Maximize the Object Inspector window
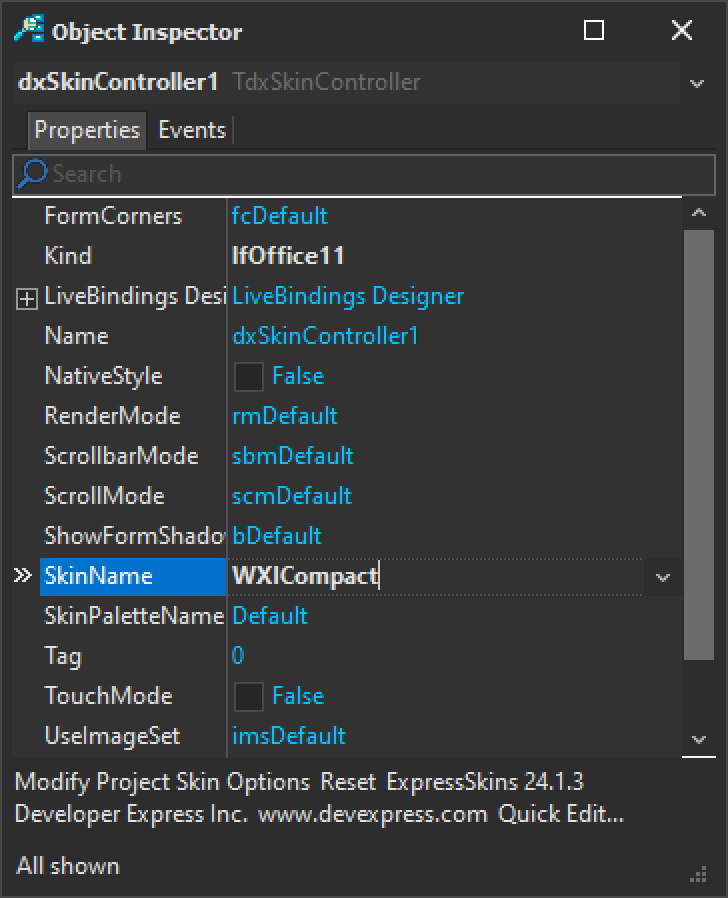Viewport: 728px width, 898px height. pos(594,31)
